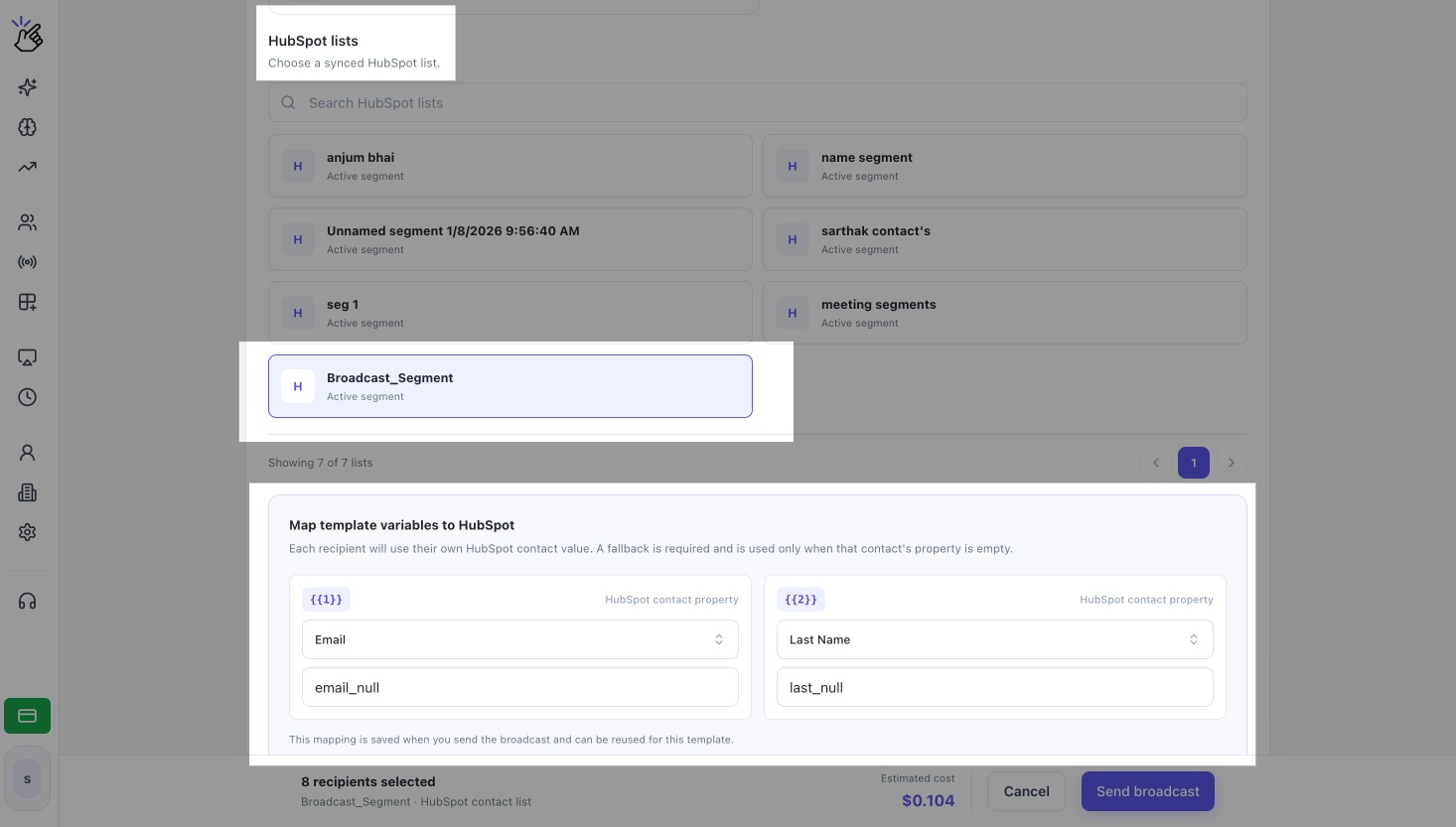Select the Broadcast_Segment list
This screenshot has height=827, width=1456.
click(x=510, y=386)
